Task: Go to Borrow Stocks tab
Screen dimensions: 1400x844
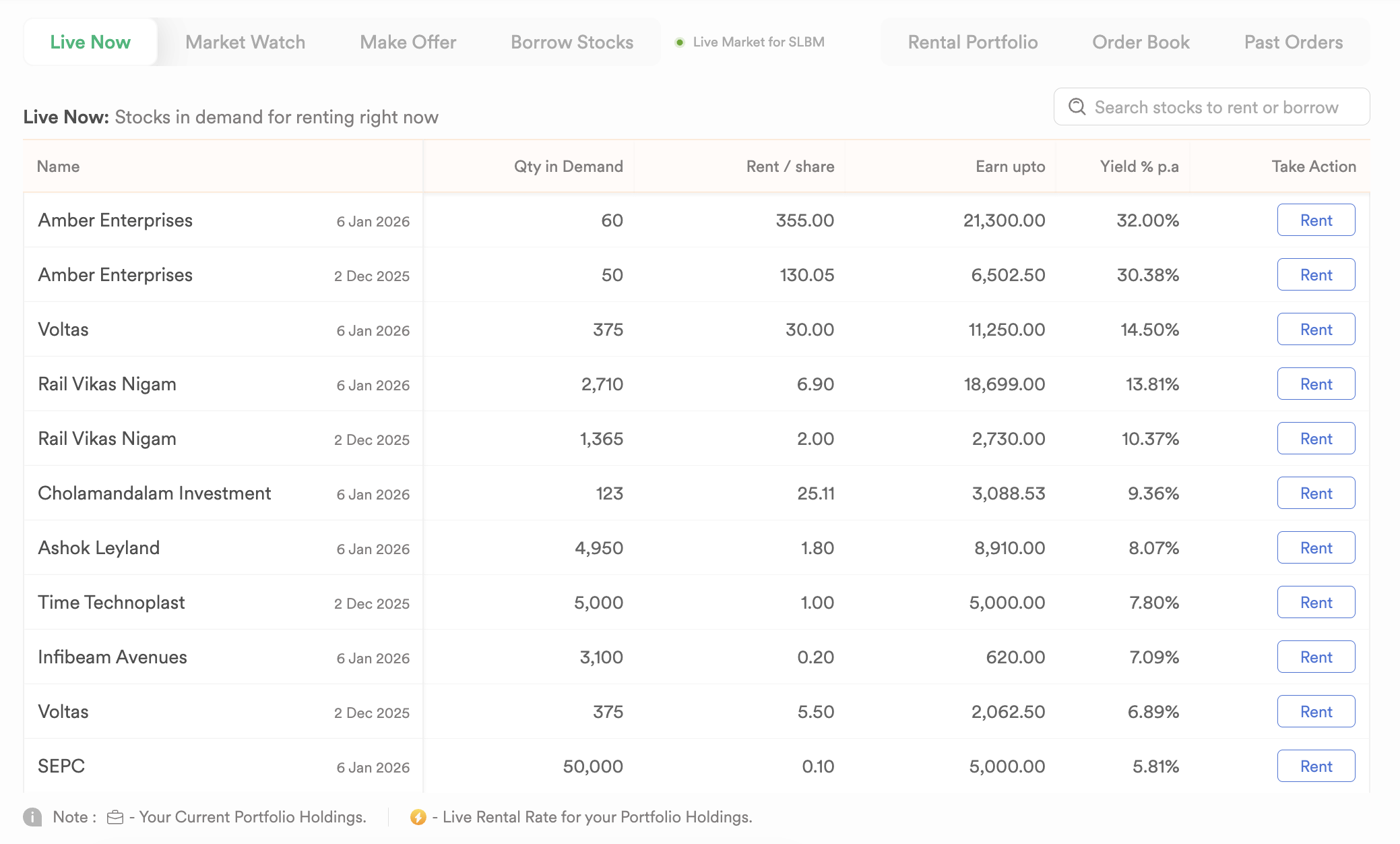Action: (x=571, y=42)
